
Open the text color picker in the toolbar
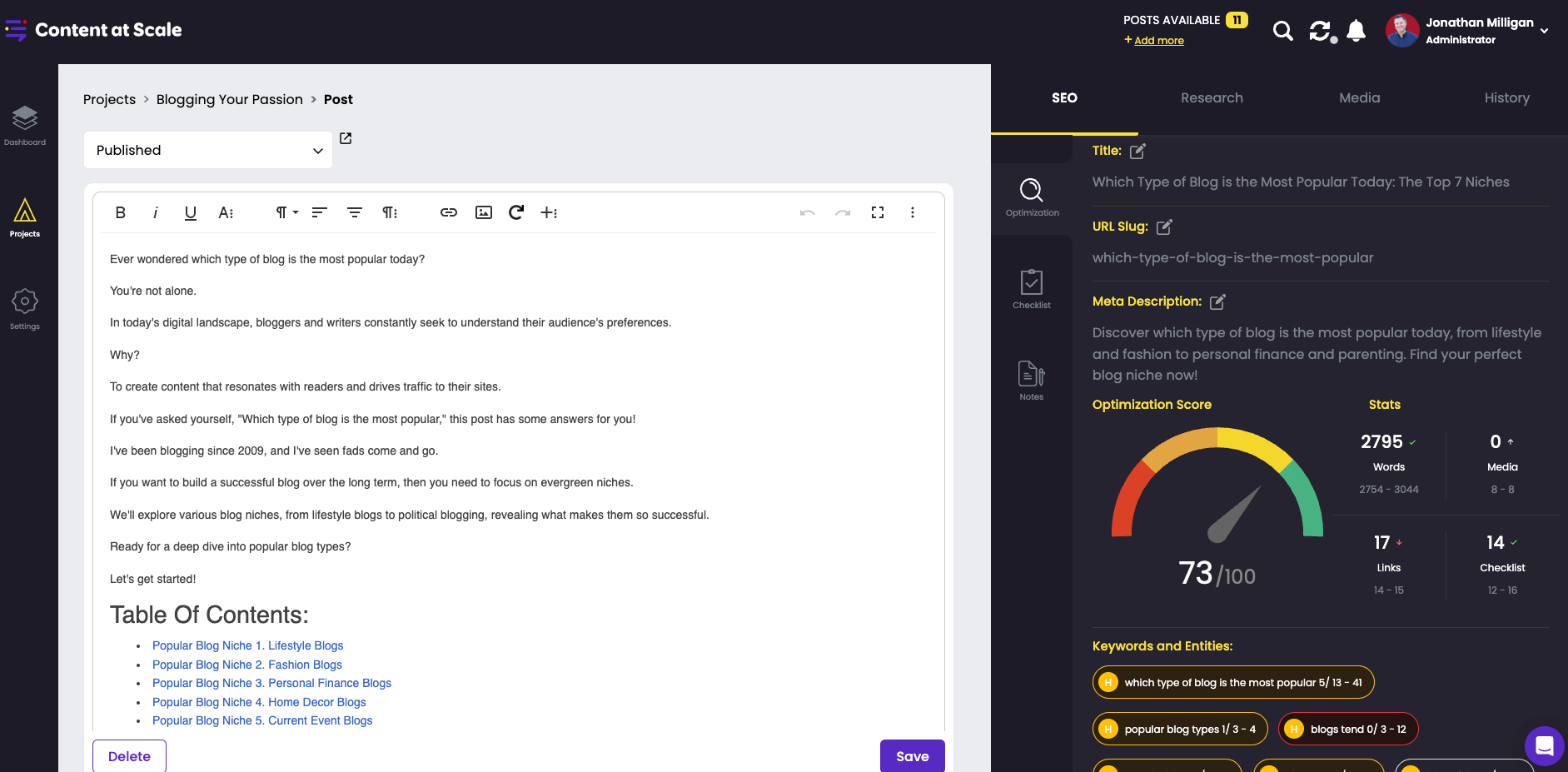point(226,212)
